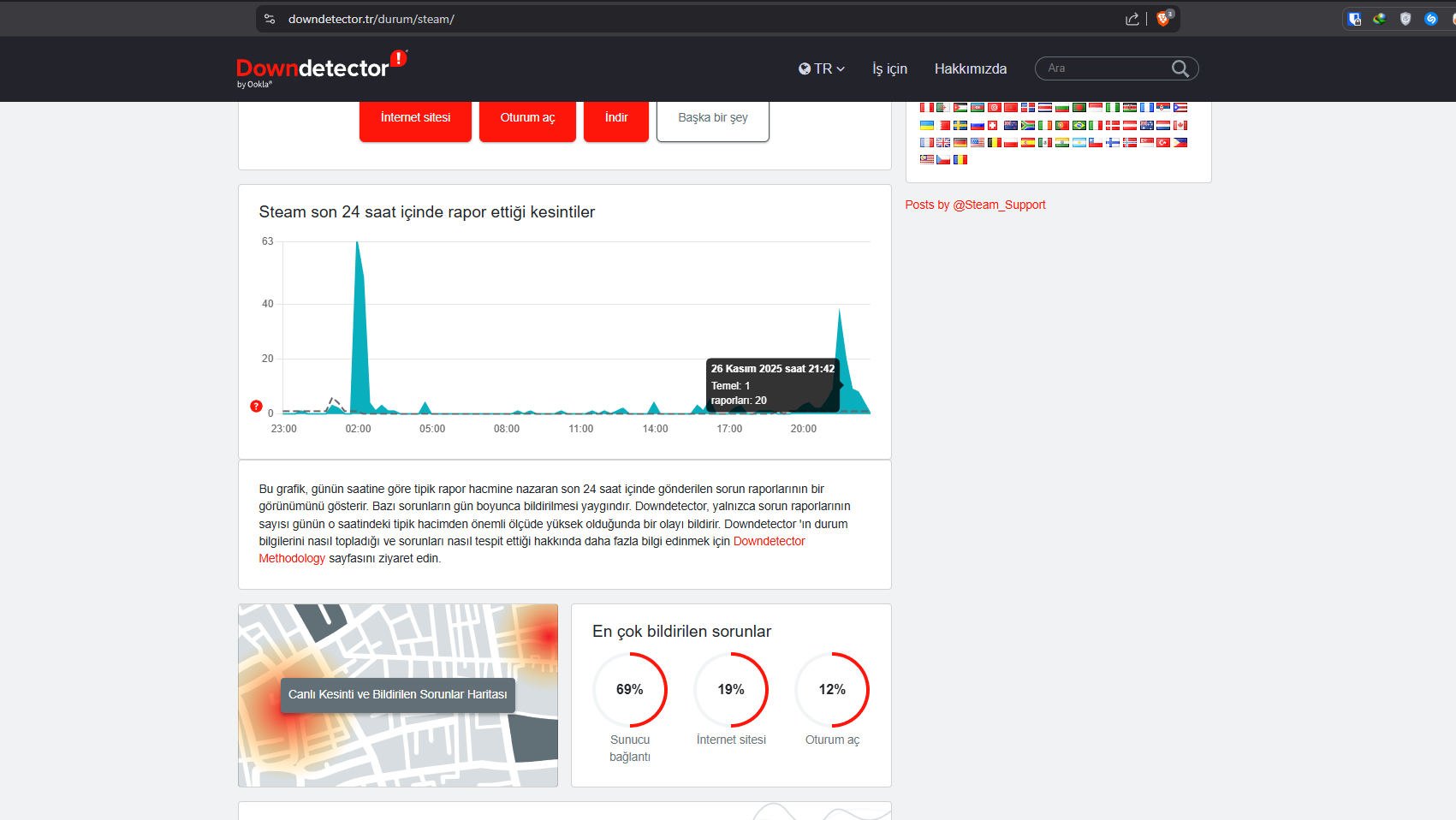1456x820 pixels.
Task: Report an İndir problem
Action: pyautogui.click(x=616, y=118)
